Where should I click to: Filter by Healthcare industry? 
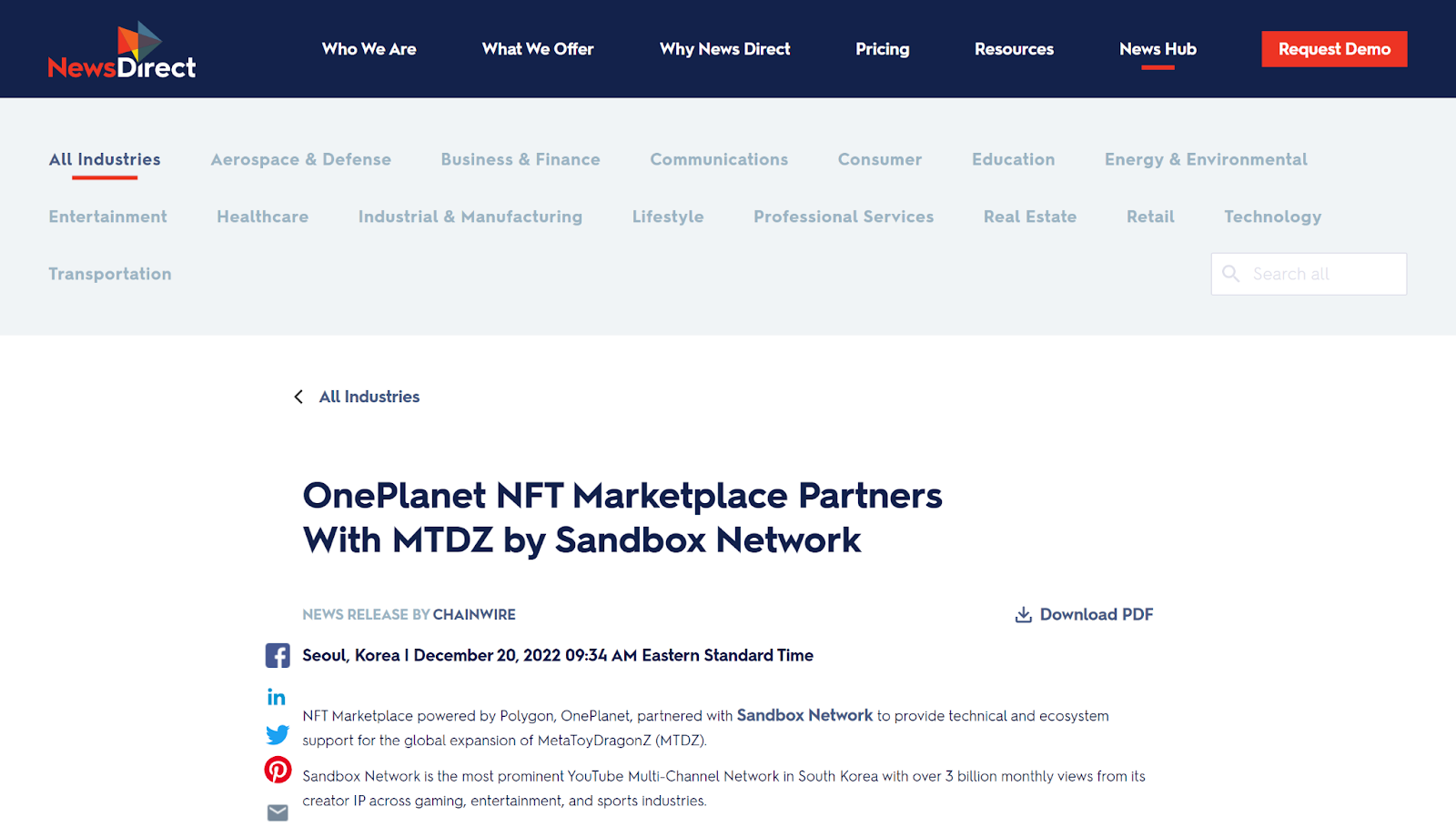click(263, 217)
